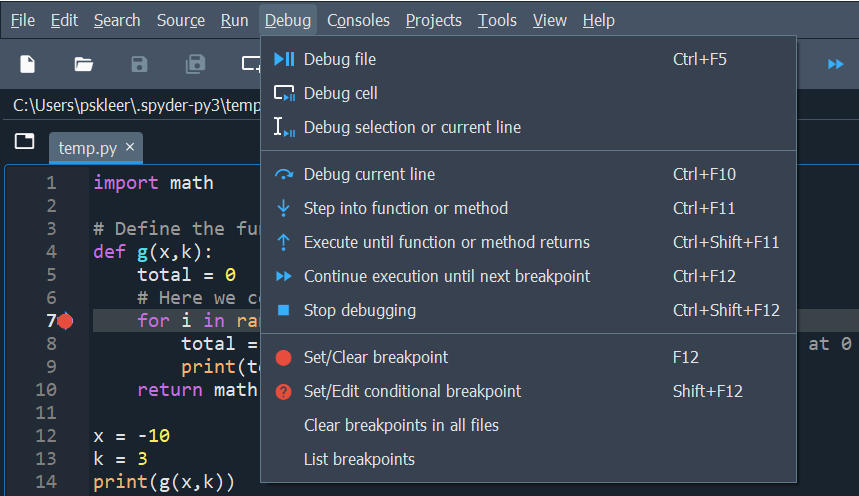Click the 'k = 3' code line
This screenshot has height=496, width=859.
(120, 459)
